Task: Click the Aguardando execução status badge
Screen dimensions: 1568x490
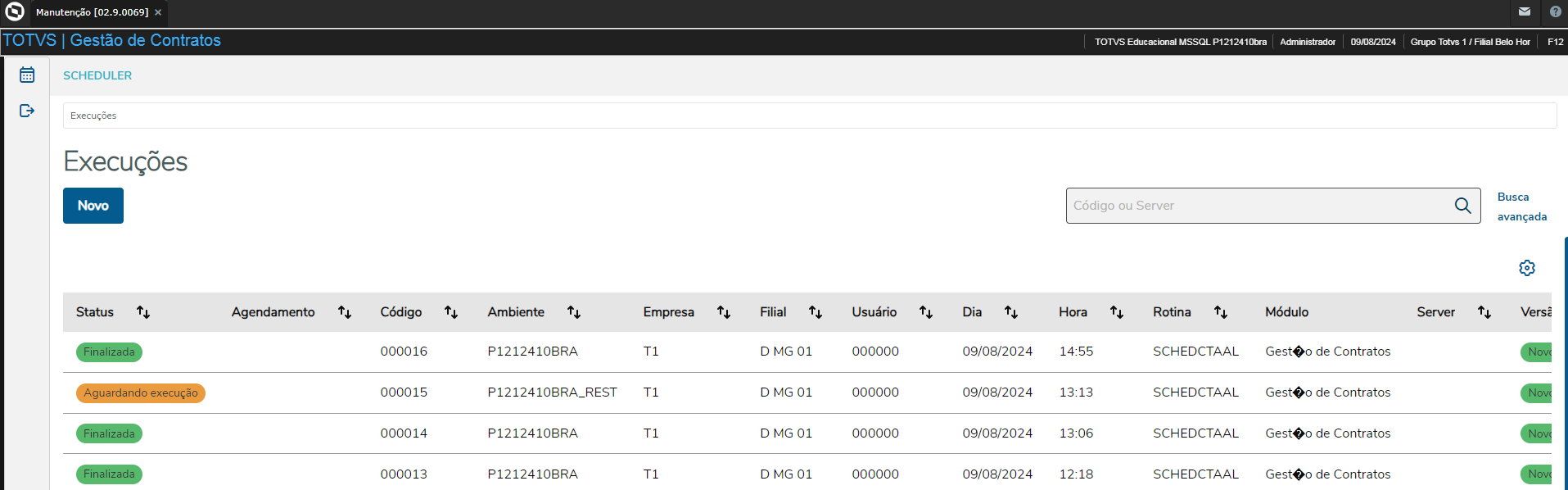Action: point(141,393)
